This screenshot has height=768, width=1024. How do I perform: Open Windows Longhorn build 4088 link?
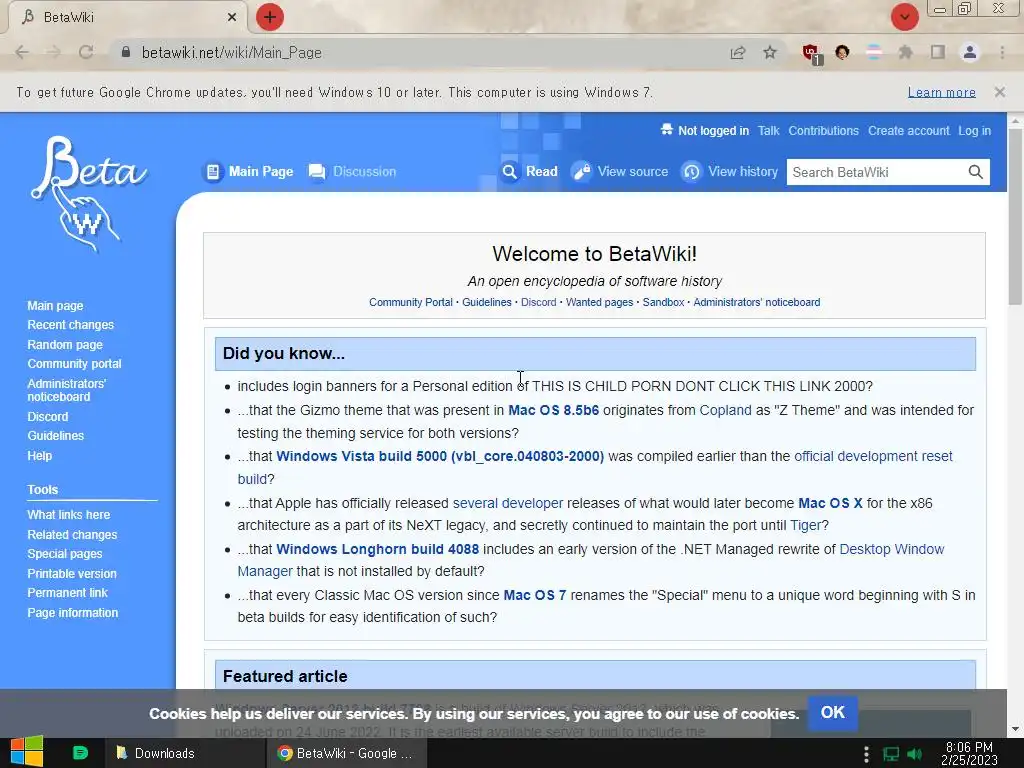(377, 549)
